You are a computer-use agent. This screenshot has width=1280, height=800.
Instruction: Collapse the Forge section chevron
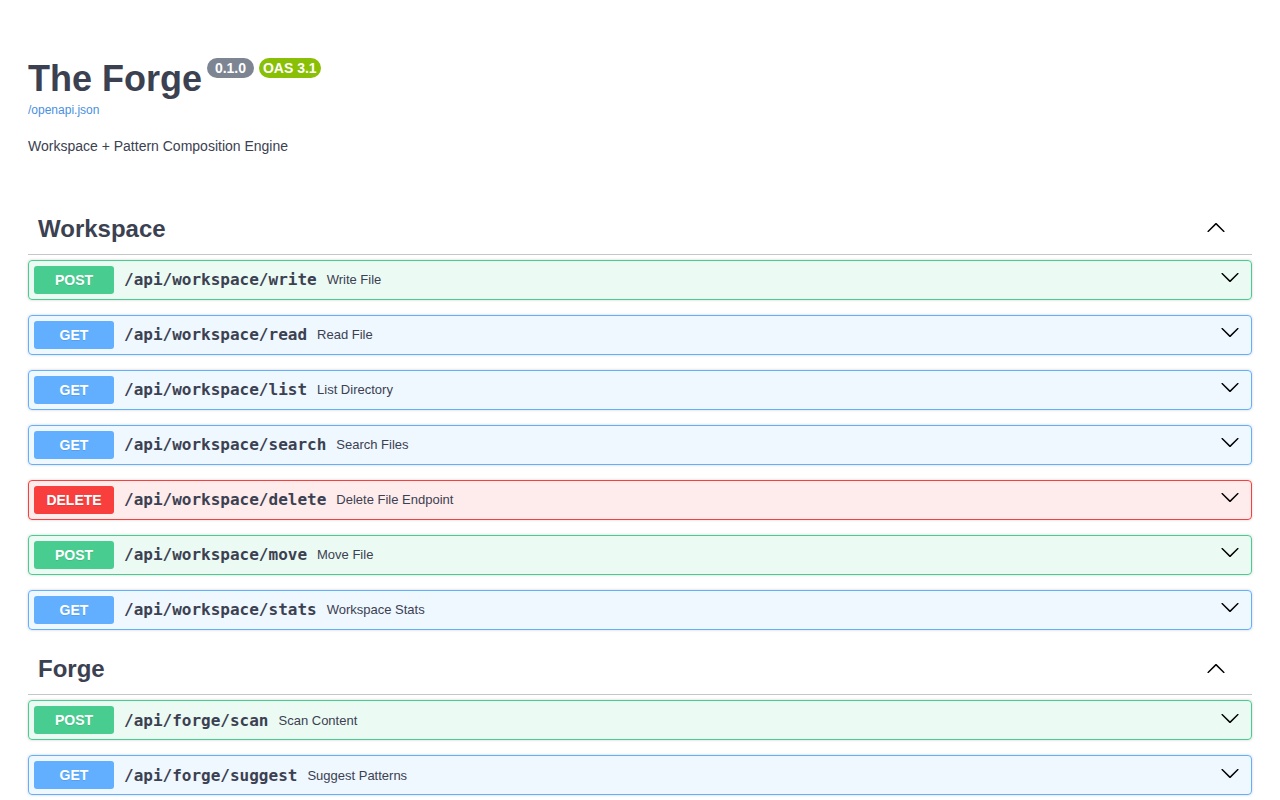[1215, 669]
